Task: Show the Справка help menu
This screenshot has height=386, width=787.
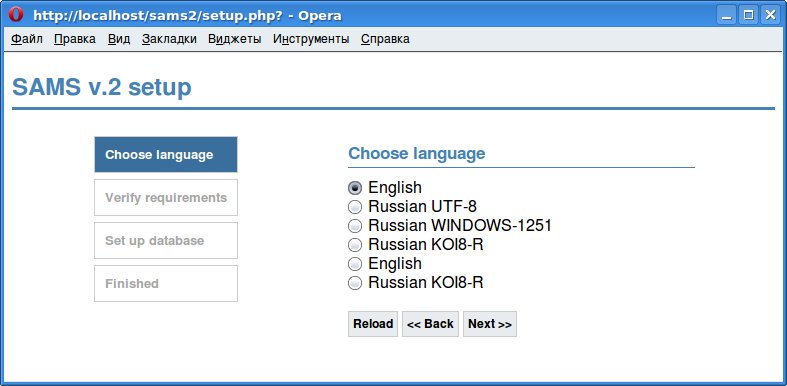Action: (385, 39)
